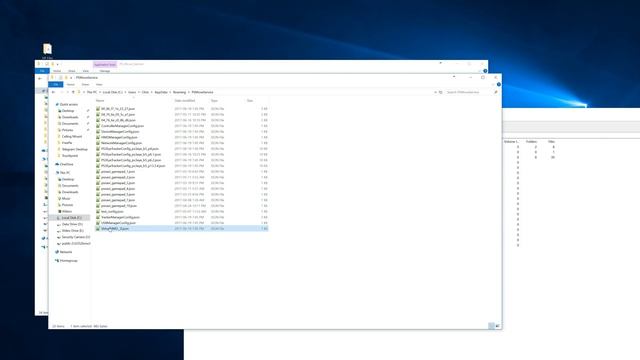Open Quick Access Toolbar dropdown in title bar
This screenshot has height=360, width=640.
71,78
